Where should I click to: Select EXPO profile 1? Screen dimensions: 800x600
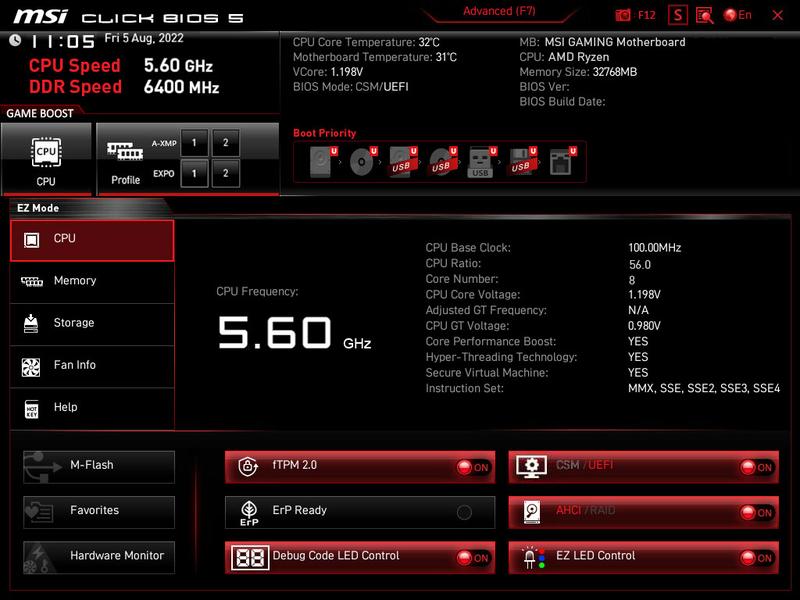(194, 173)
